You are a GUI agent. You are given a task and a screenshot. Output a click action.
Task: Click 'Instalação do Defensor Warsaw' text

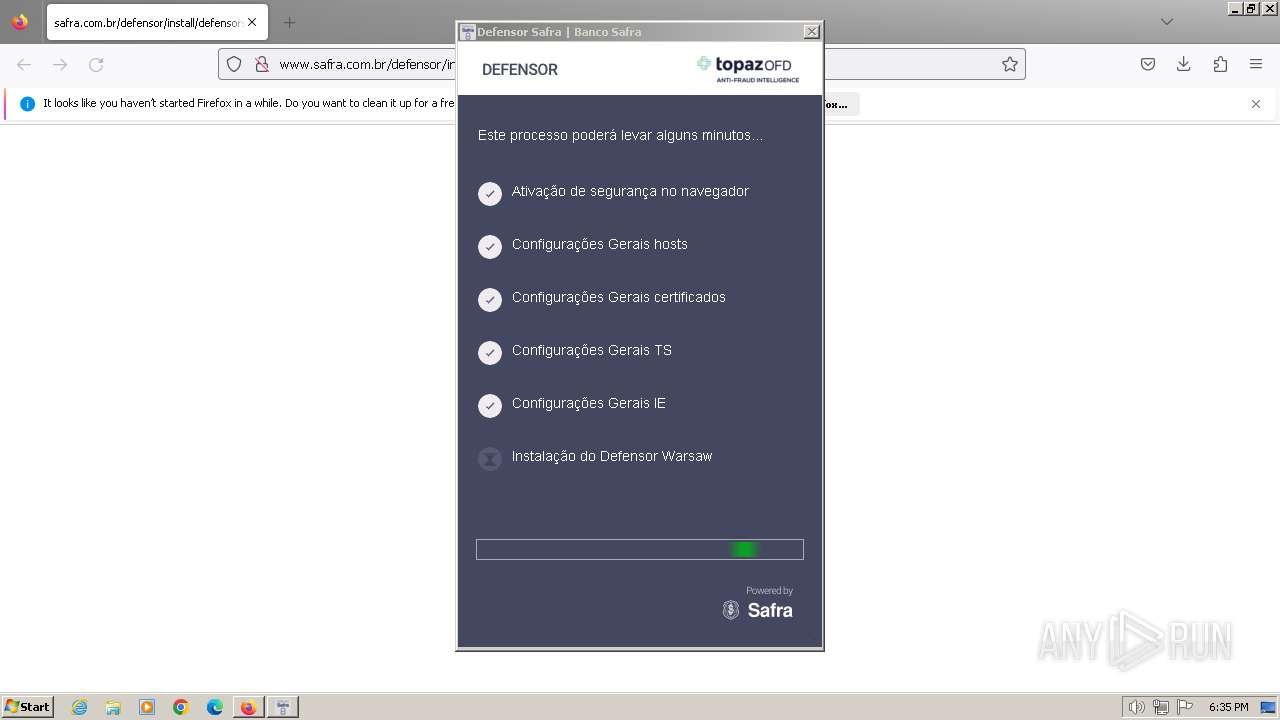612,456
